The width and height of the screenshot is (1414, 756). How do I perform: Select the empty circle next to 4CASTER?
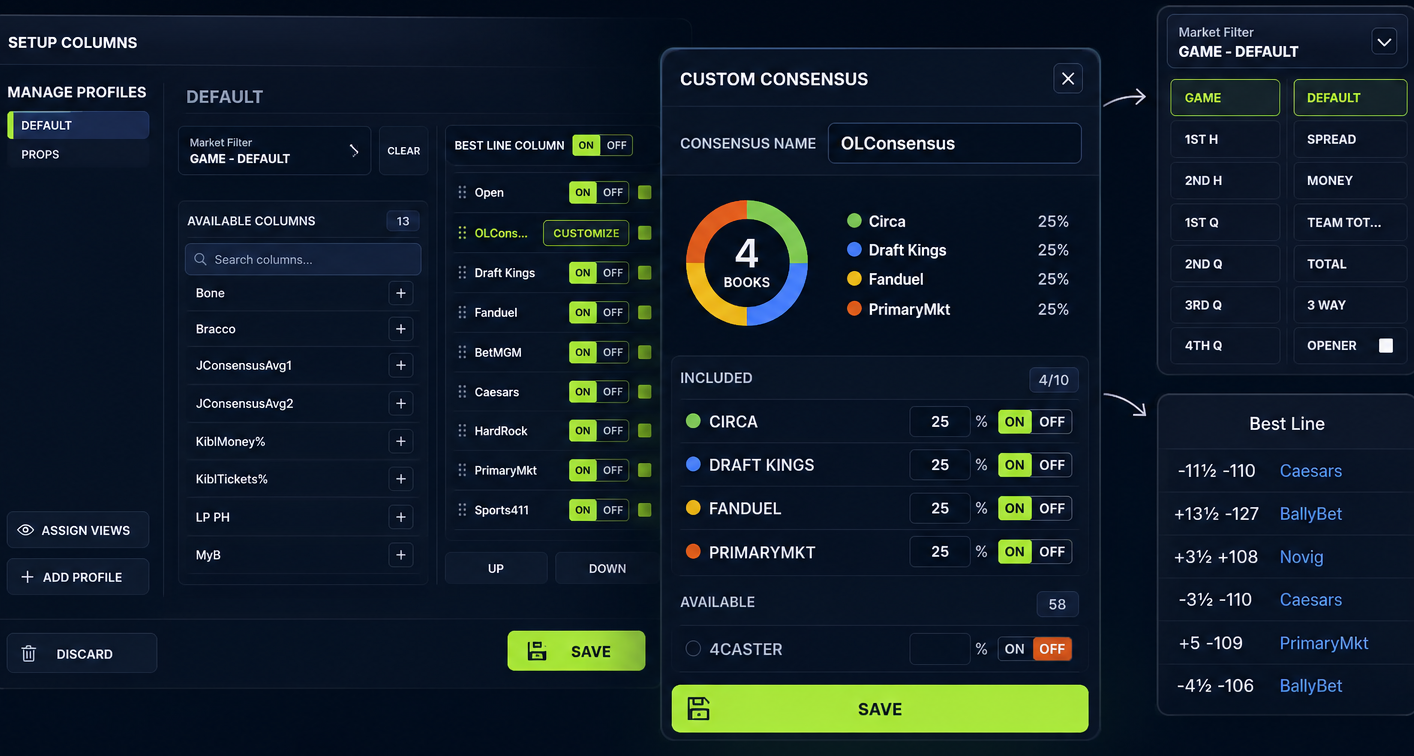[x=693, y=649]
